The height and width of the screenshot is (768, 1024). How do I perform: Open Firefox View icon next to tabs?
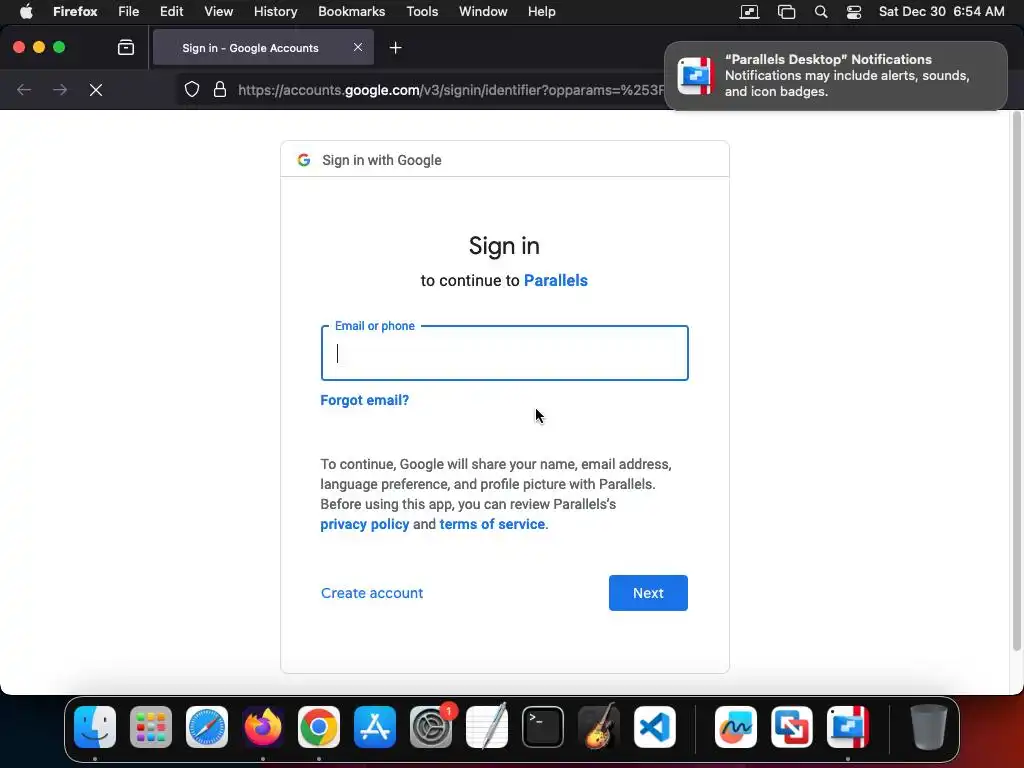click(126, 48)
